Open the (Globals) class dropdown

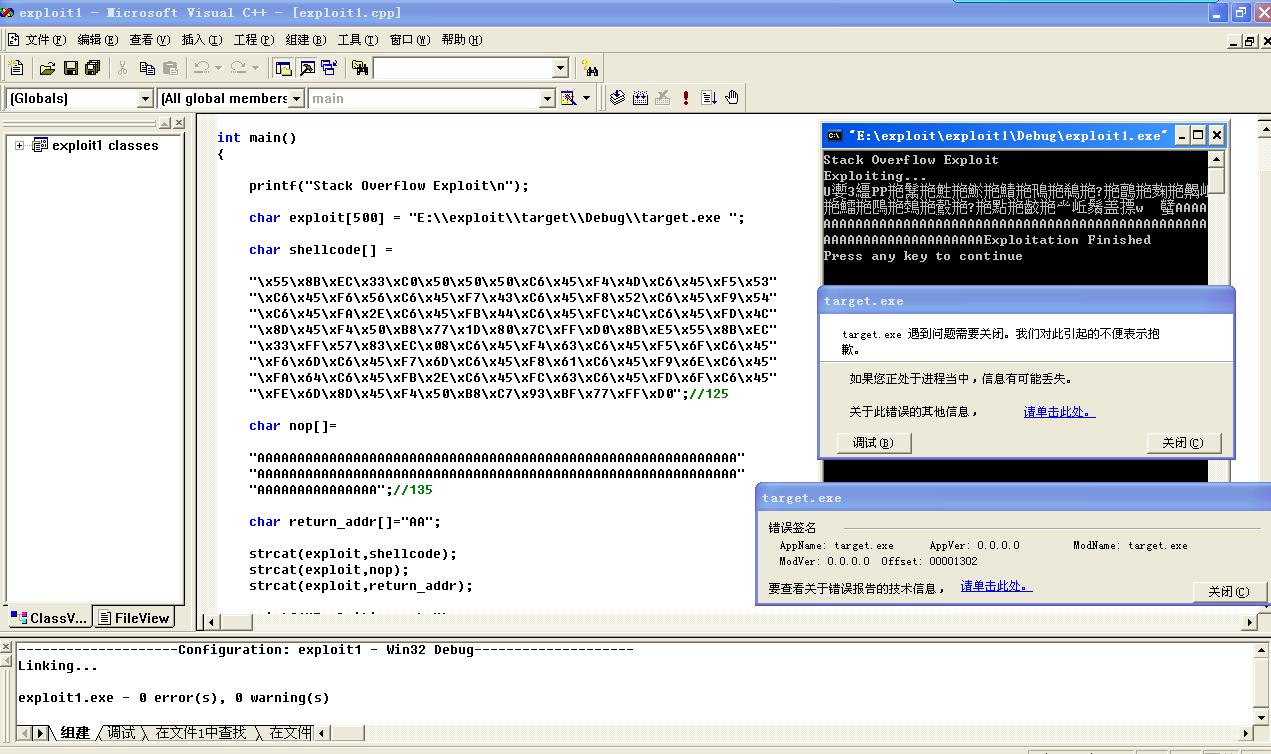(x=145, y=98)
